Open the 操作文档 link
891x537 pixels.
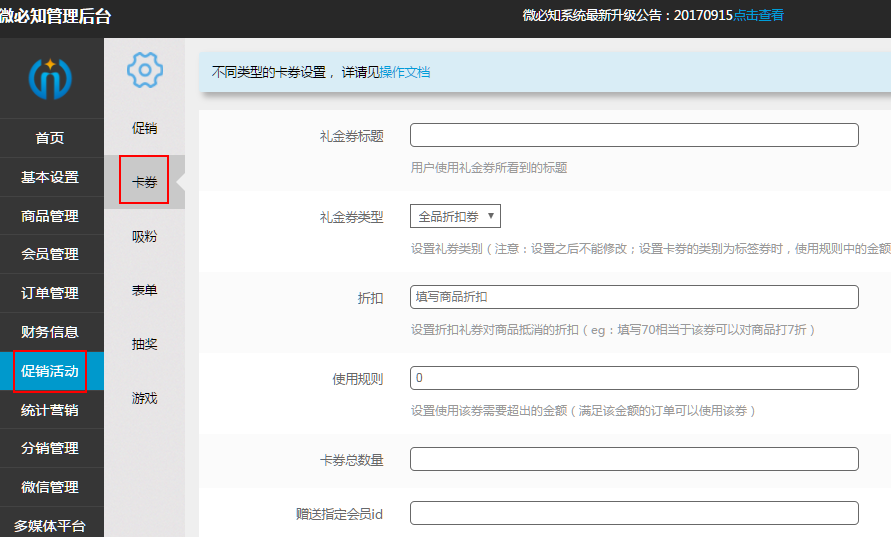click(x=405, y=72)
